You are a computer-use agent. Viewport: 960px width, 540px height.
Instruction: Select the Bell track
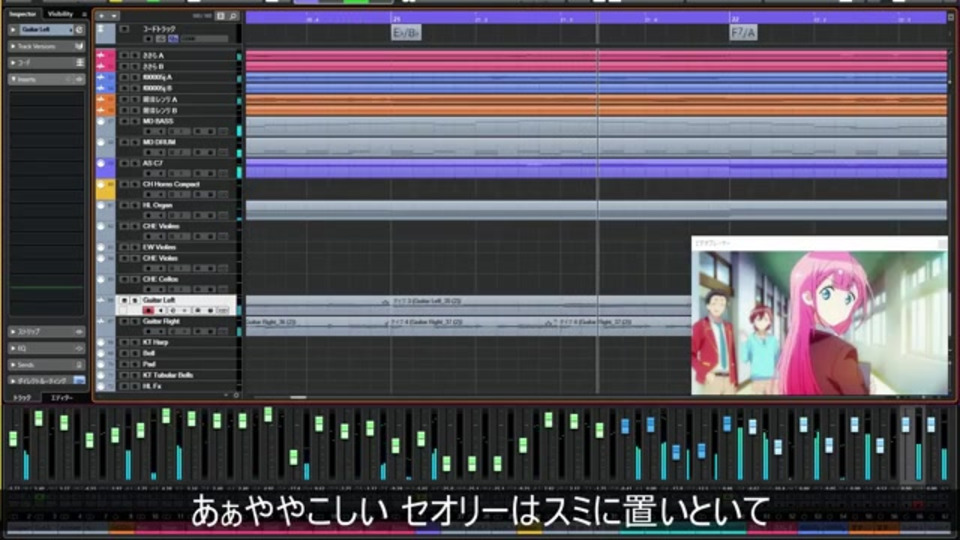click(149, 353)
